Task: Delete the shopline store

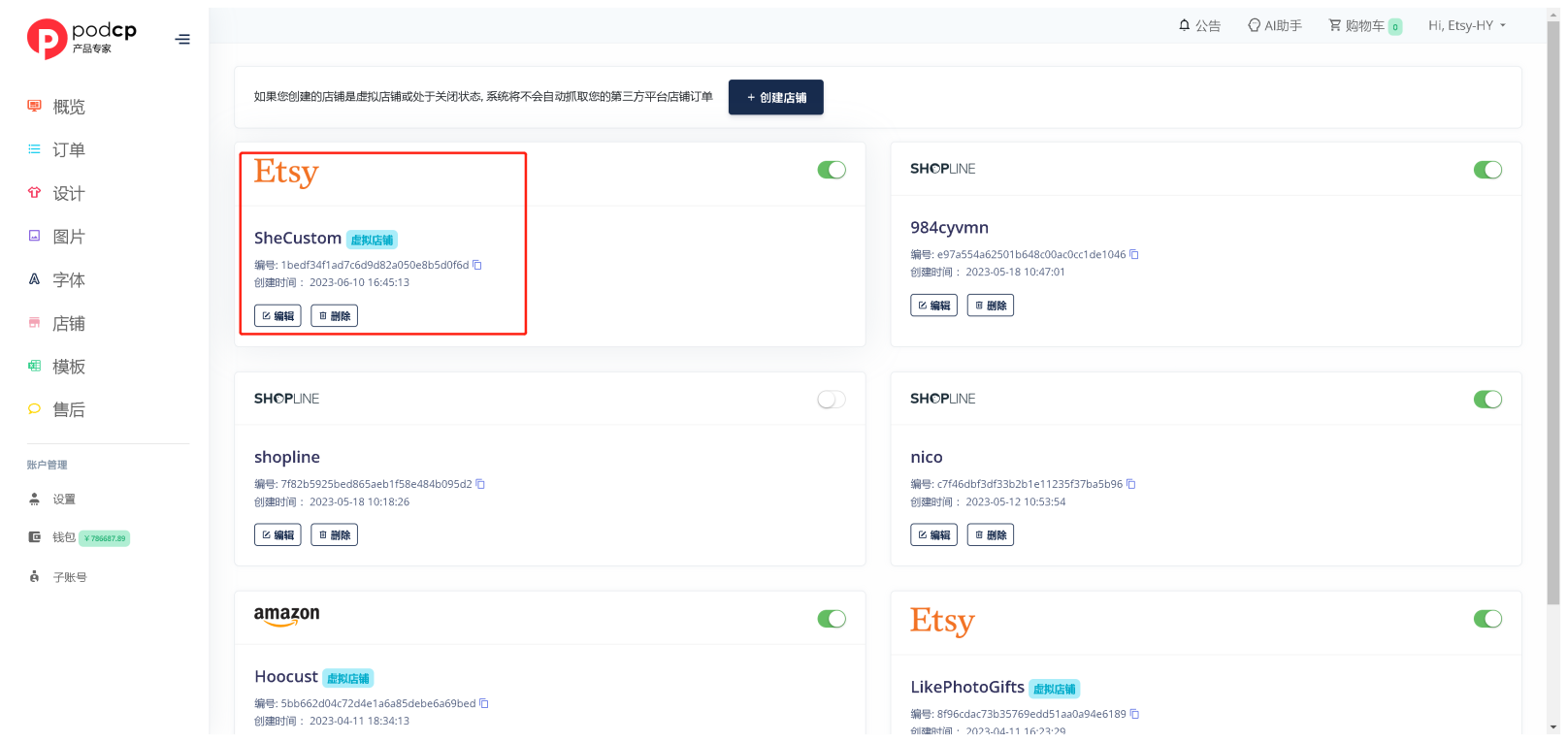Action: (334, 535)
